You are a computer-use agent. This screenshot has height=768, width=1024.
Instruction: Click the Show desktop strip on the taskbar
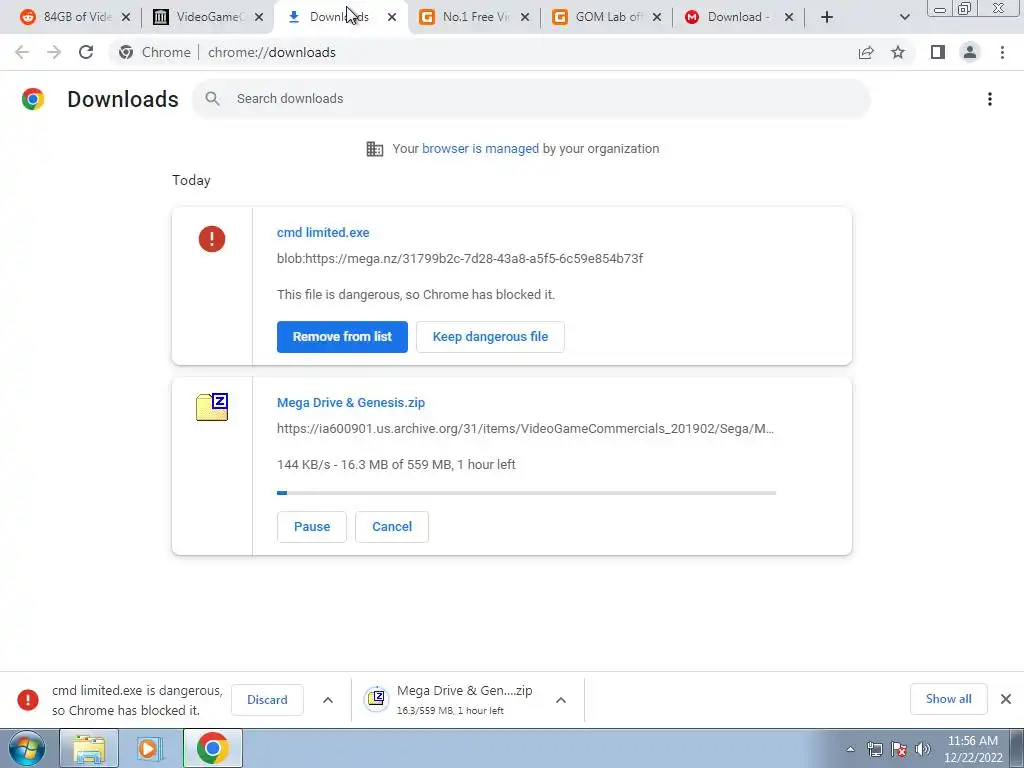click(x=1017, y=748)
